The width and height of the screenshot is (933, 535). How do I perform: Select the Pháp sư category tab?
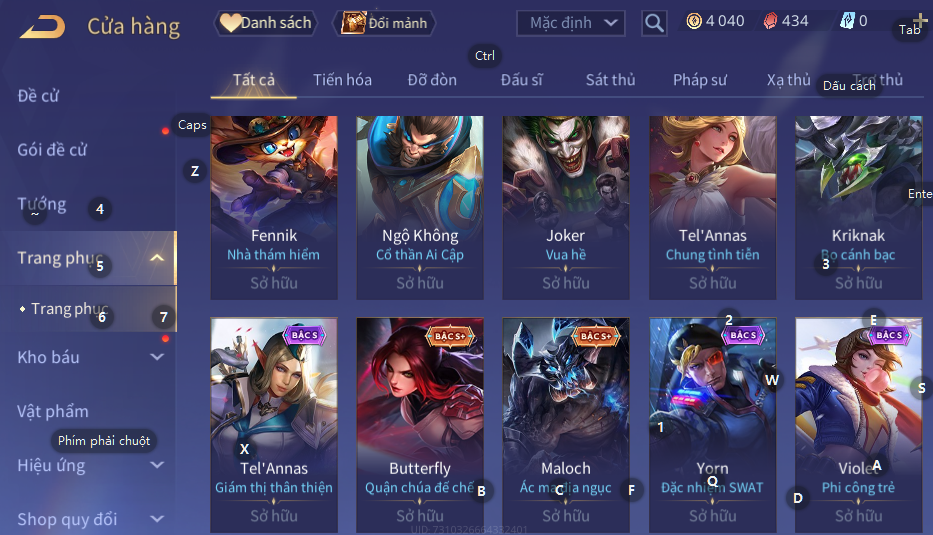click(x=700, y=80)
